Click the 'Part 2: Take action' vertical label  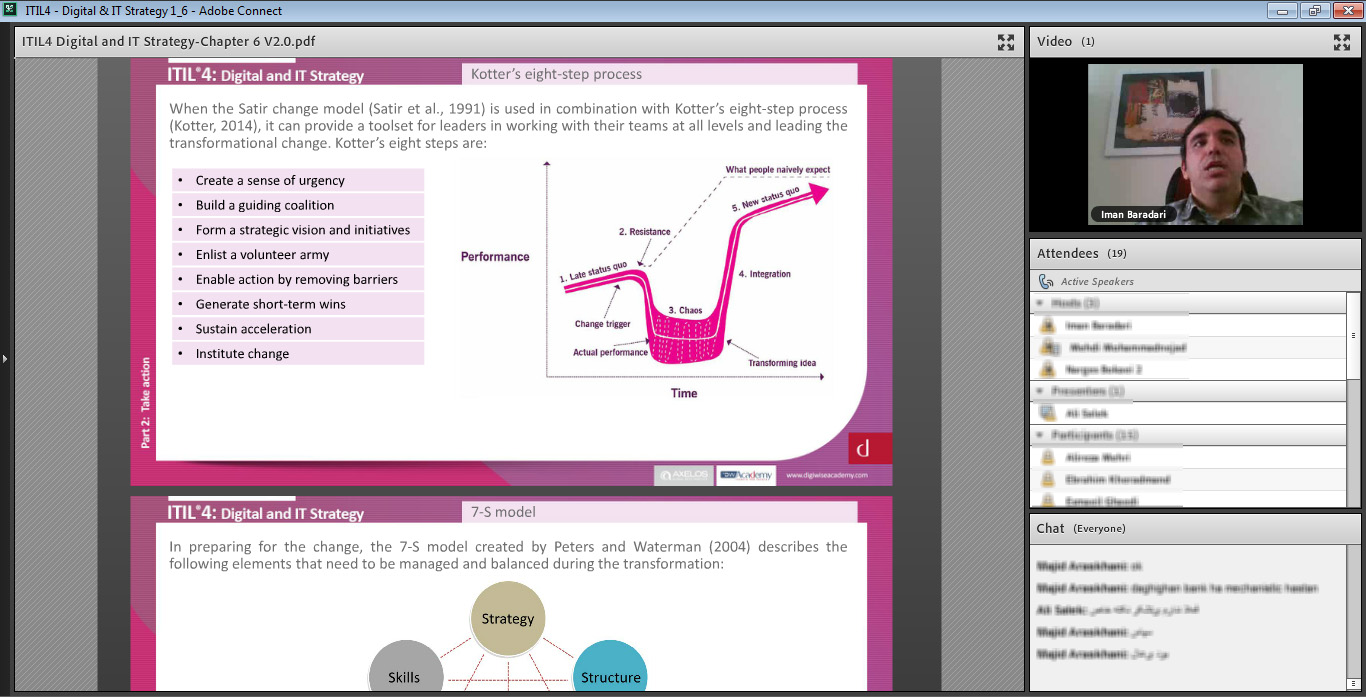tap(145, 402)
